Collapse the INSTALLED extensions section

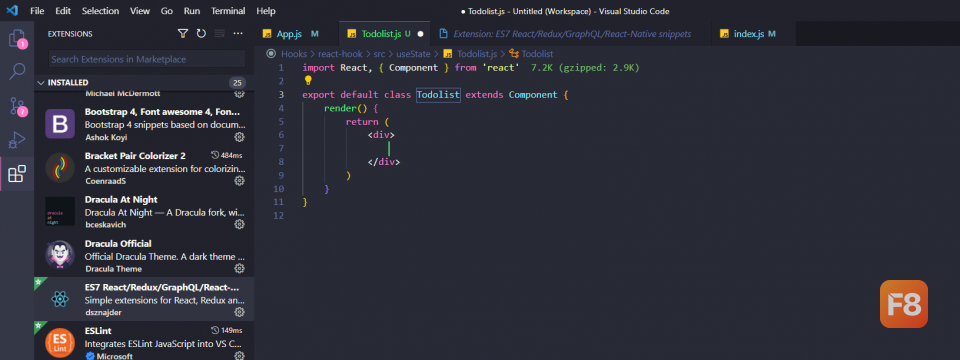pyautogui.click(x=40, y=83)
